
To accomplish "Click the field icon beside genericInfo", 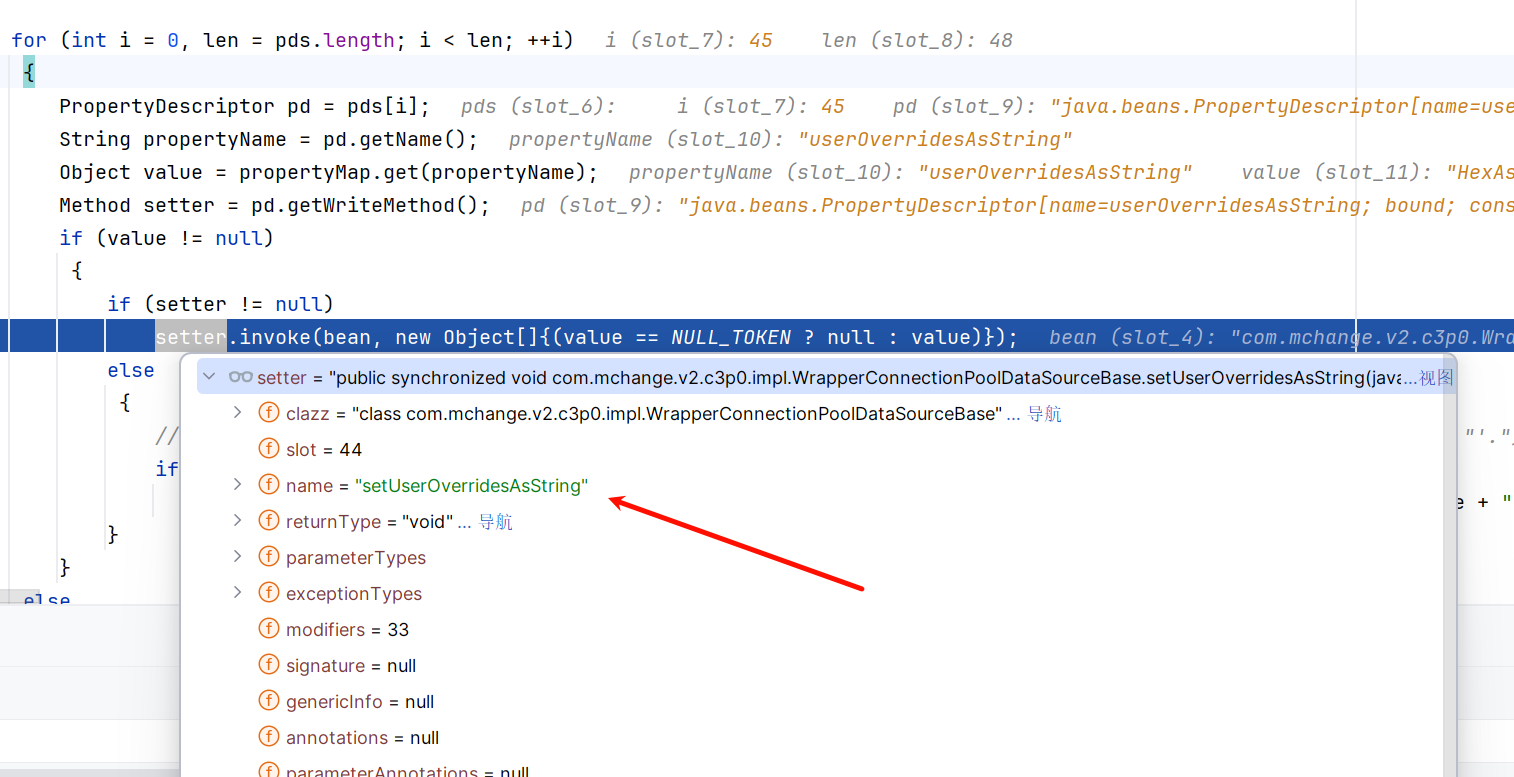I will (268, 701).
